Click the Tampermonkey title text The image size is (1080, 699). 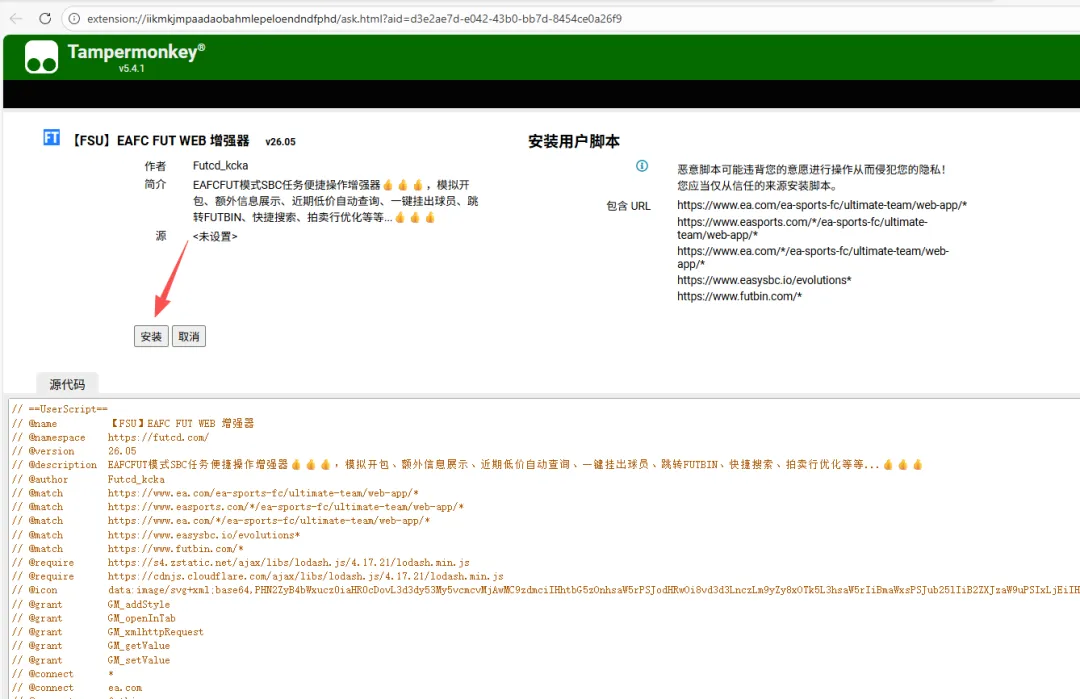136,52
